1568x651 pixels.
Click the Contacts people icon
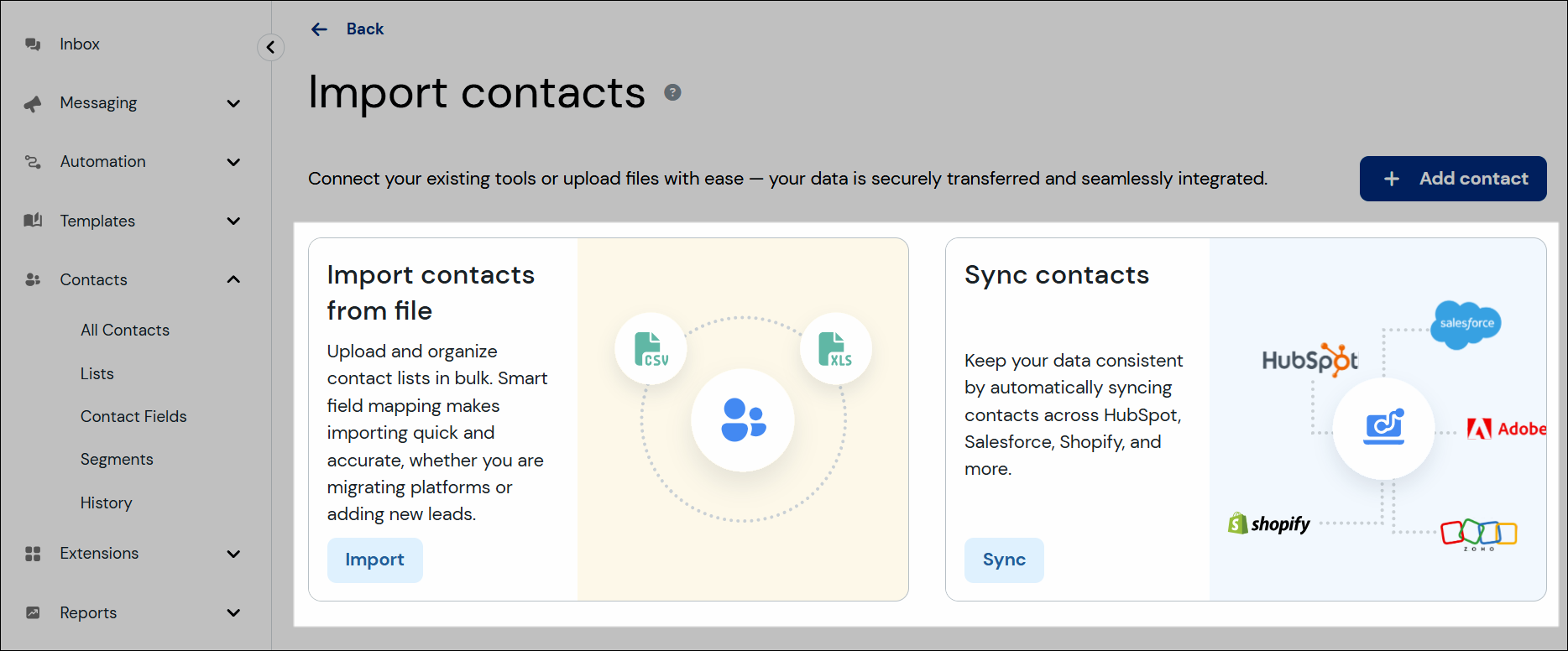(x=32, y=279)
